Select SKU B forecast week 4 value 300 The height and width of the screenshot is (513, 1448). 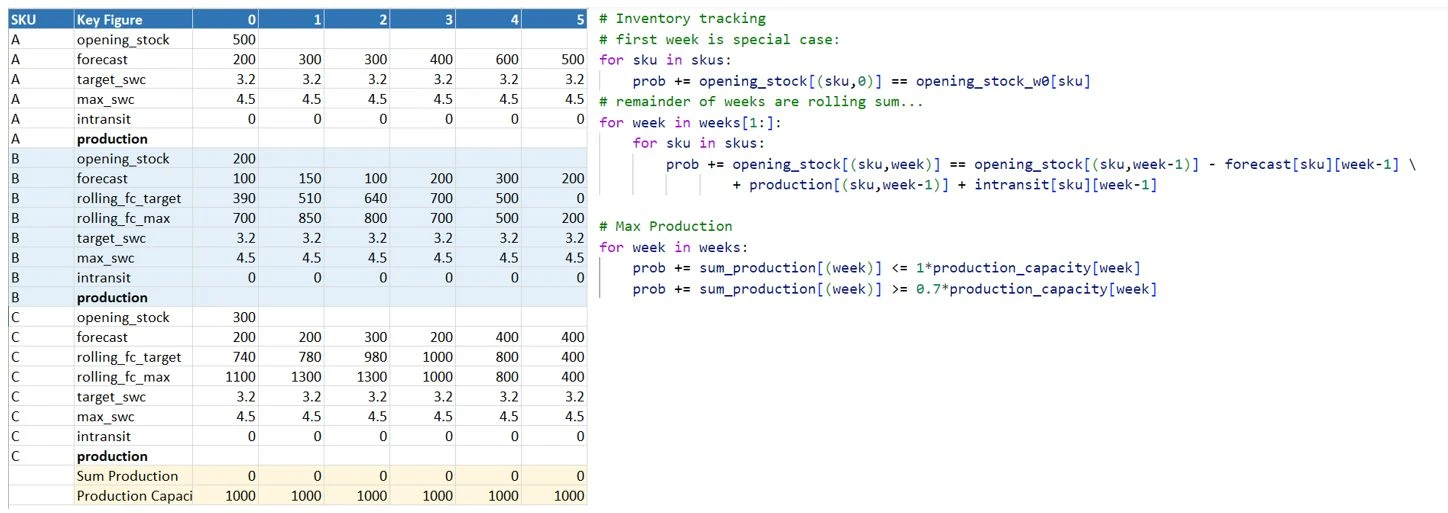[x=488, y=179]
